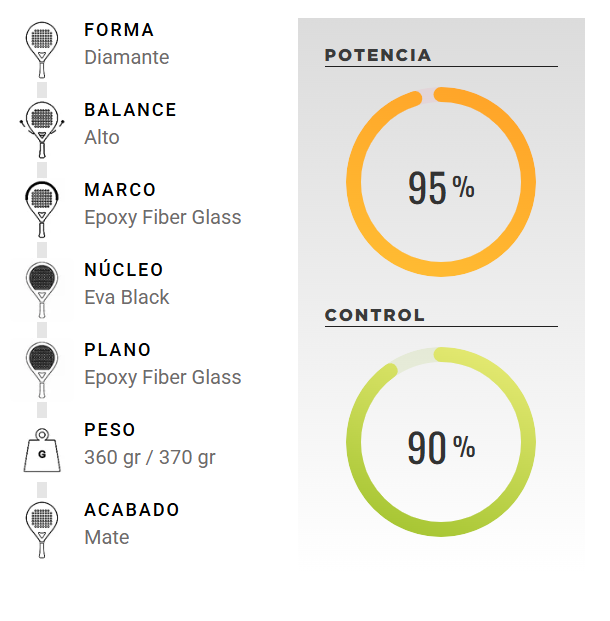Click the green 90% control gauge
The width and height of the screenshot is (610, 621).
[441, 442]
